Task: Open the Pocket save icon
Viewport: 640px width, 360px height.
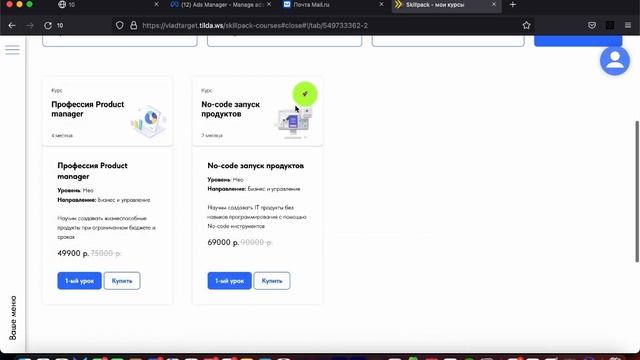Action: point(592,25)
